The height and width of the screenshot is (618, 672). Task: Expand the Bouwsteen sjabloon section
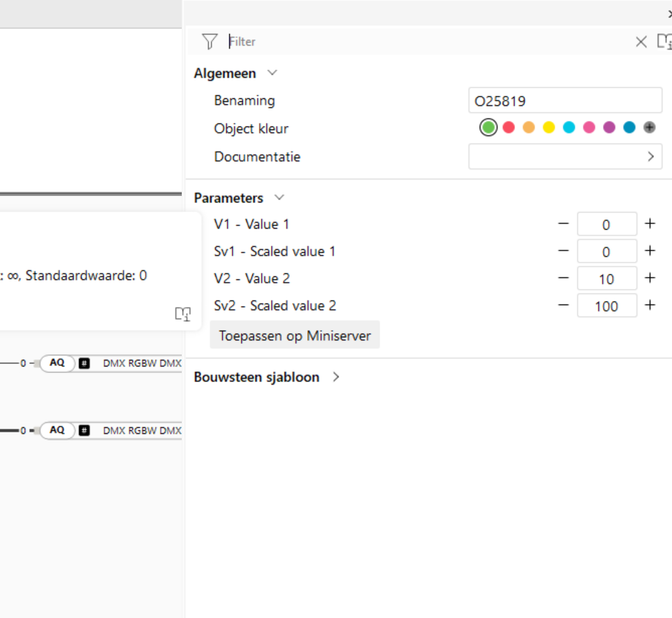(x=336, y=377)
